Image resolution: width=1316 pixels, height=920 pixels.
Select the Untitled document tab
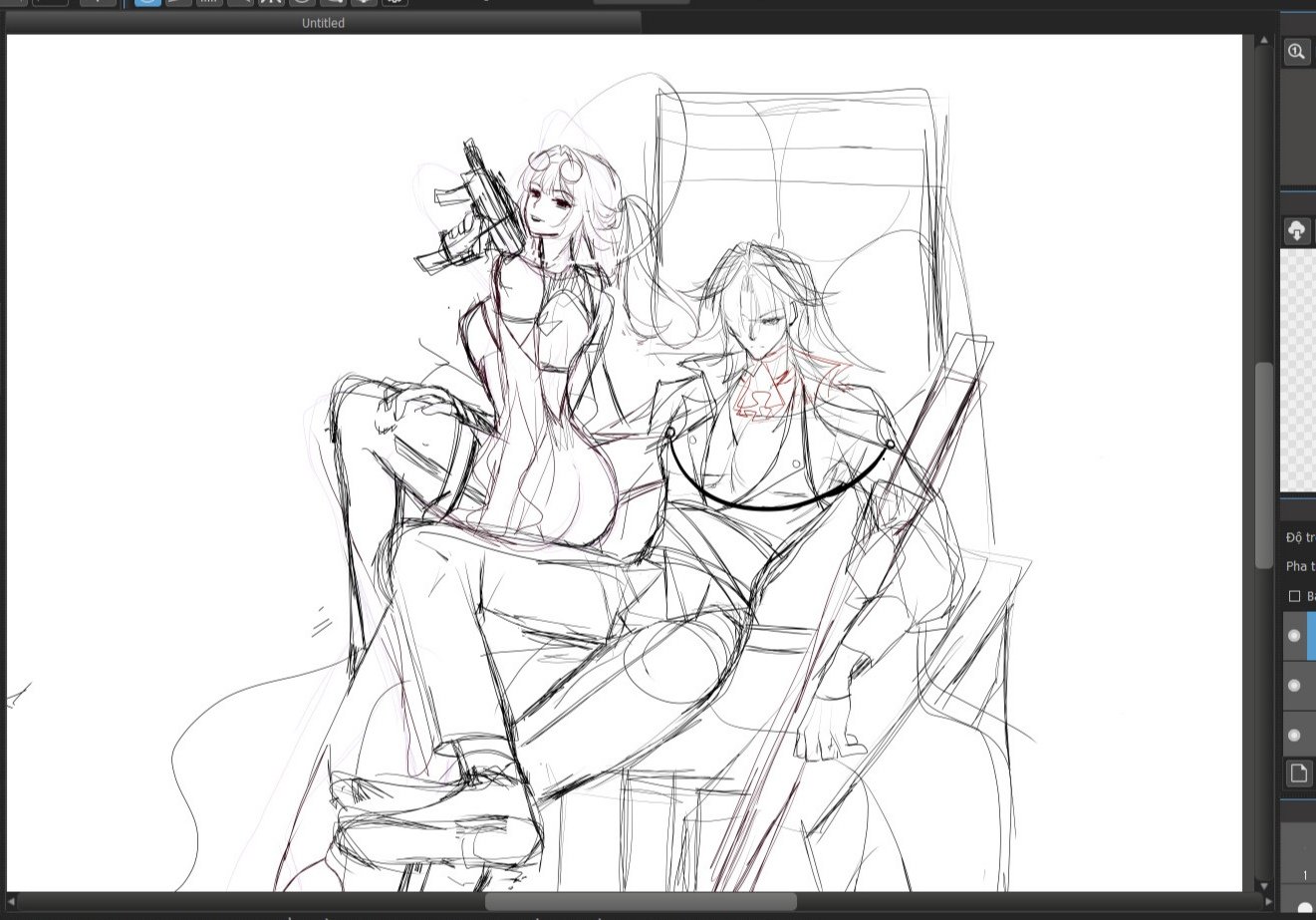click(323, 23)
